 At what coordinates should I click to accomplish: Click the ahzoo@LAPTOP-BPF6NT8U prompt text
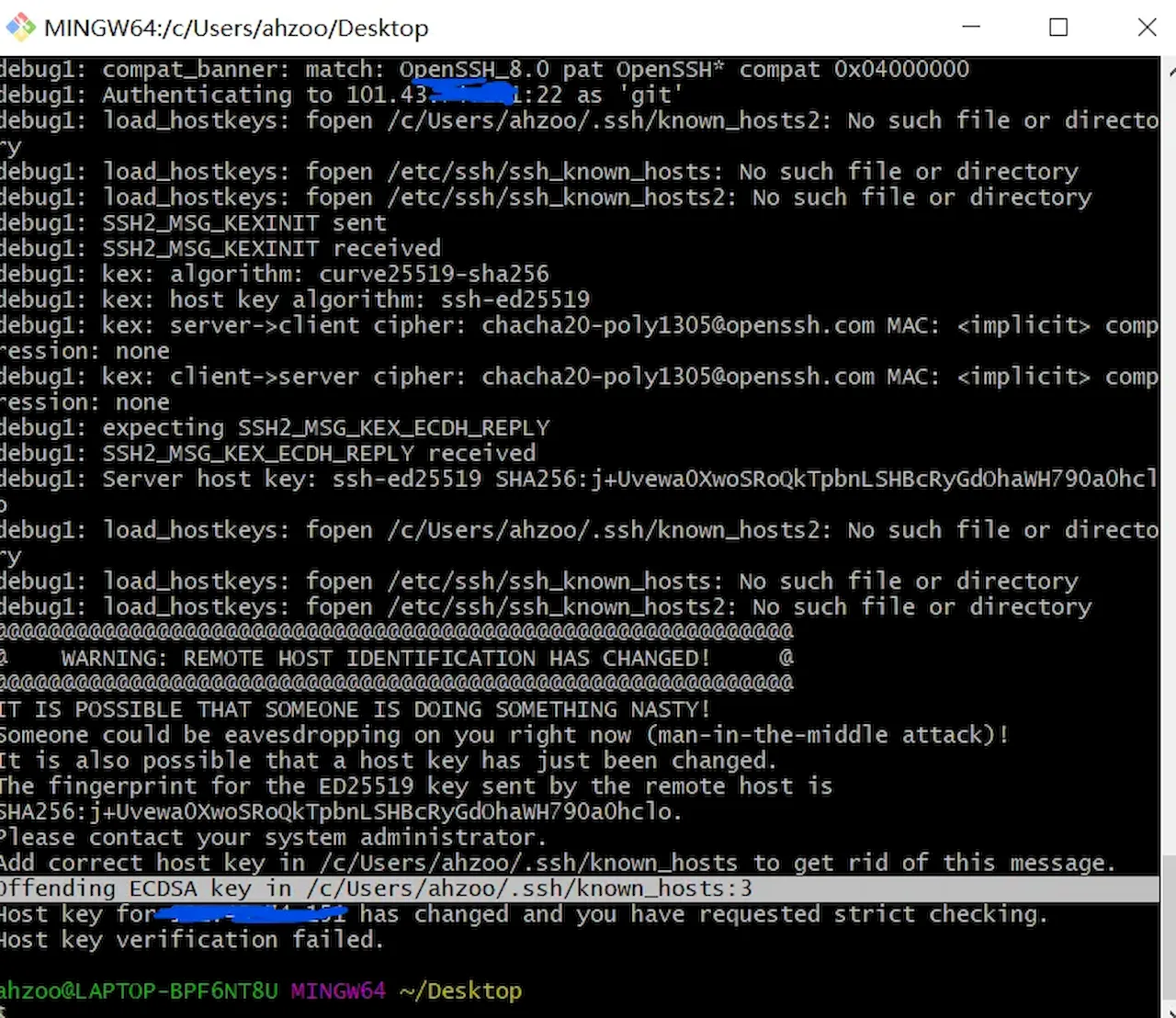tap(139, 991)
